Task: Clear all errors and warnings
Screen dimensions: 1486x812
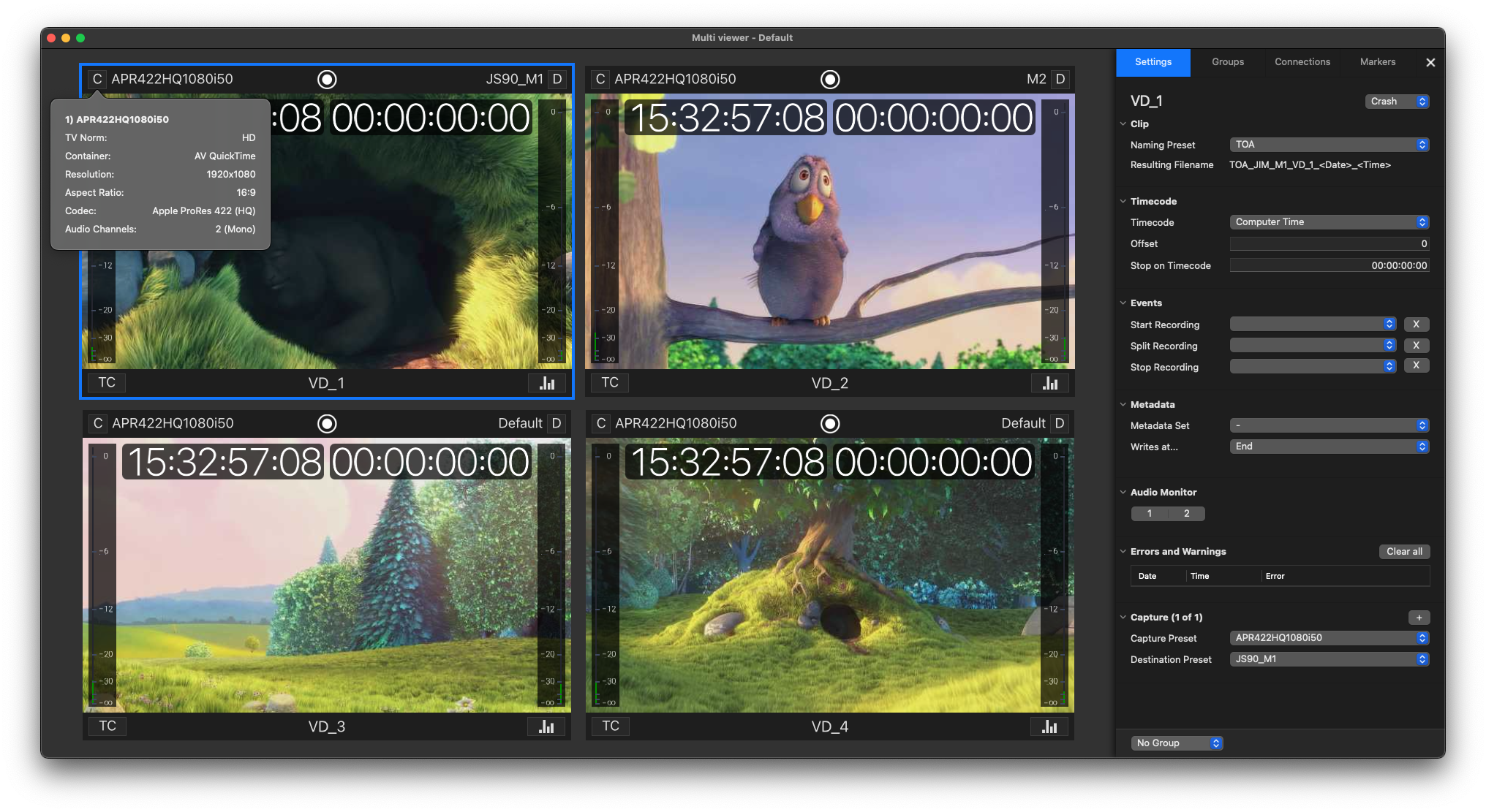Action: (x=1404, y=552)
